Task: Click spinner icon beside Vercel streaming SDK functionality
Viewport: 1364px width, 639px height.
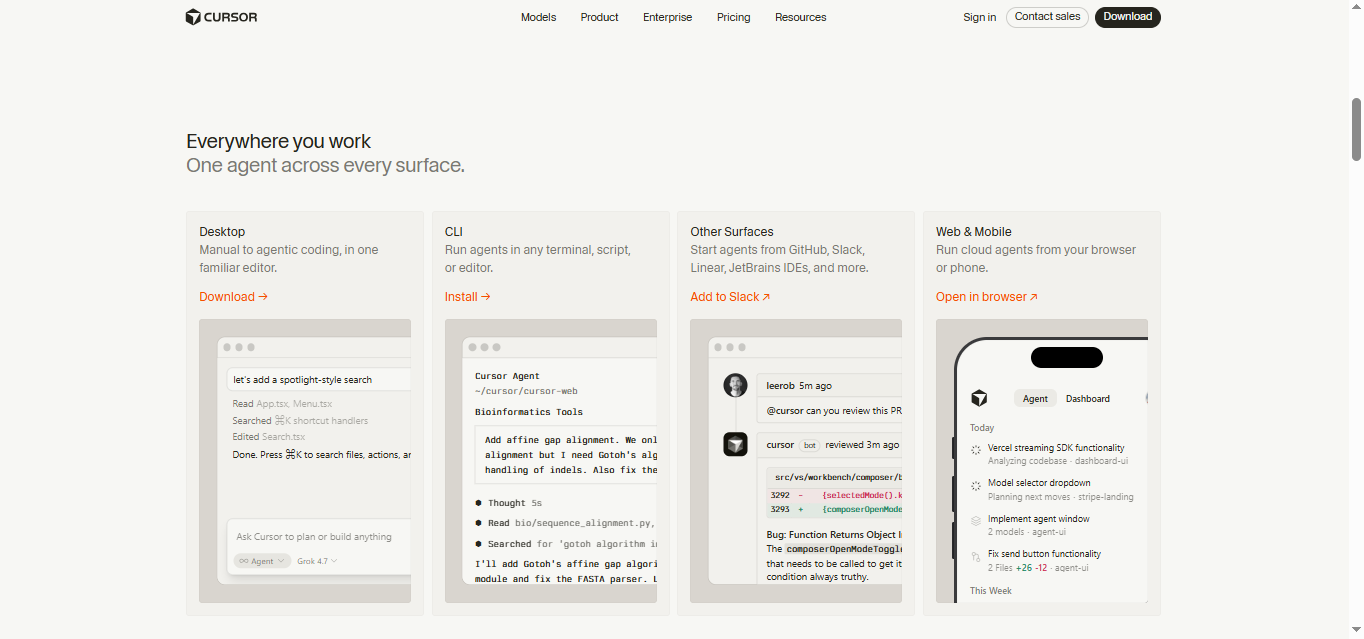Action: click(x=976, y=450)
